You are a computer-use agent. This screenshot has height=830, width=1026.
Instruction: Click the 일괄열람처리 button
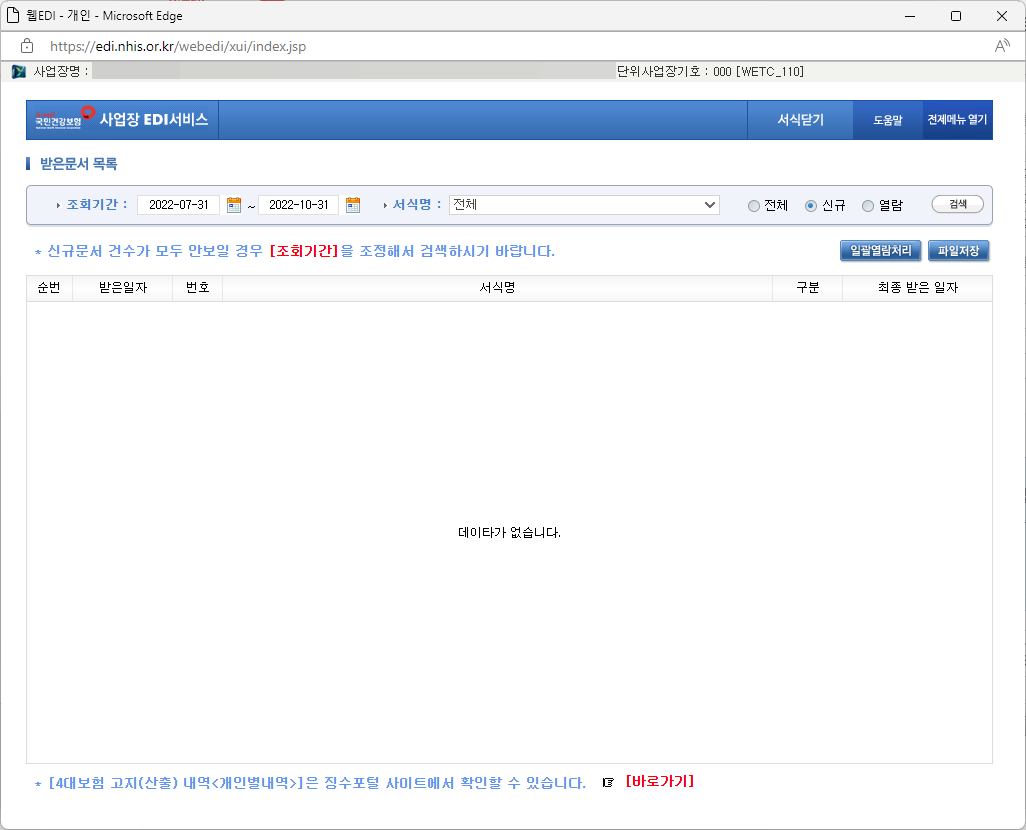[880, 251]
